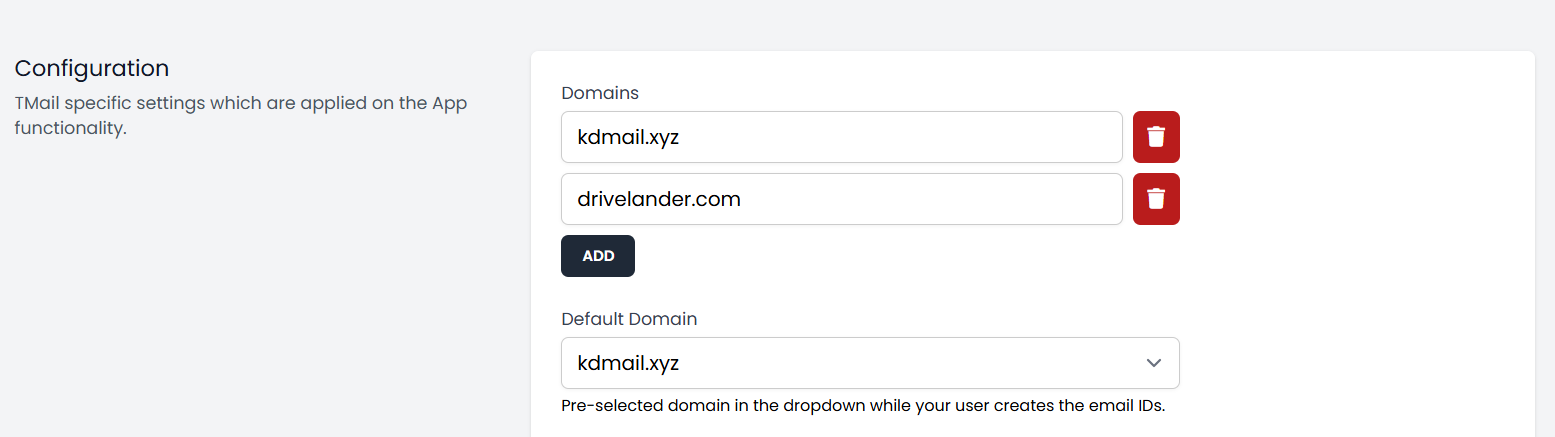Viewport: 1555px width, 437px height.
Task: Click the Configuration section heading
Action: click(92, 68)
